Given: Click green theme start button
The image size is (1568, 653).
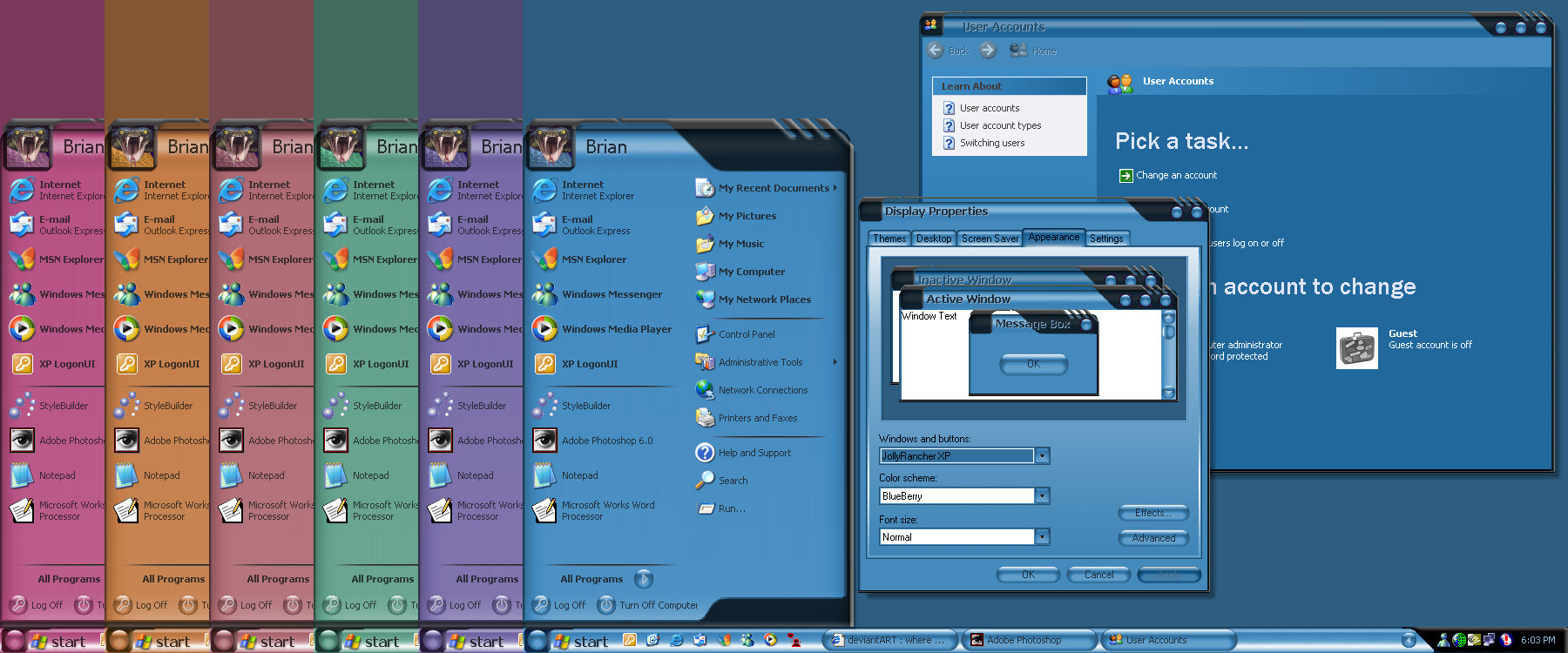Looking at the screenshot, I should 359,641.
